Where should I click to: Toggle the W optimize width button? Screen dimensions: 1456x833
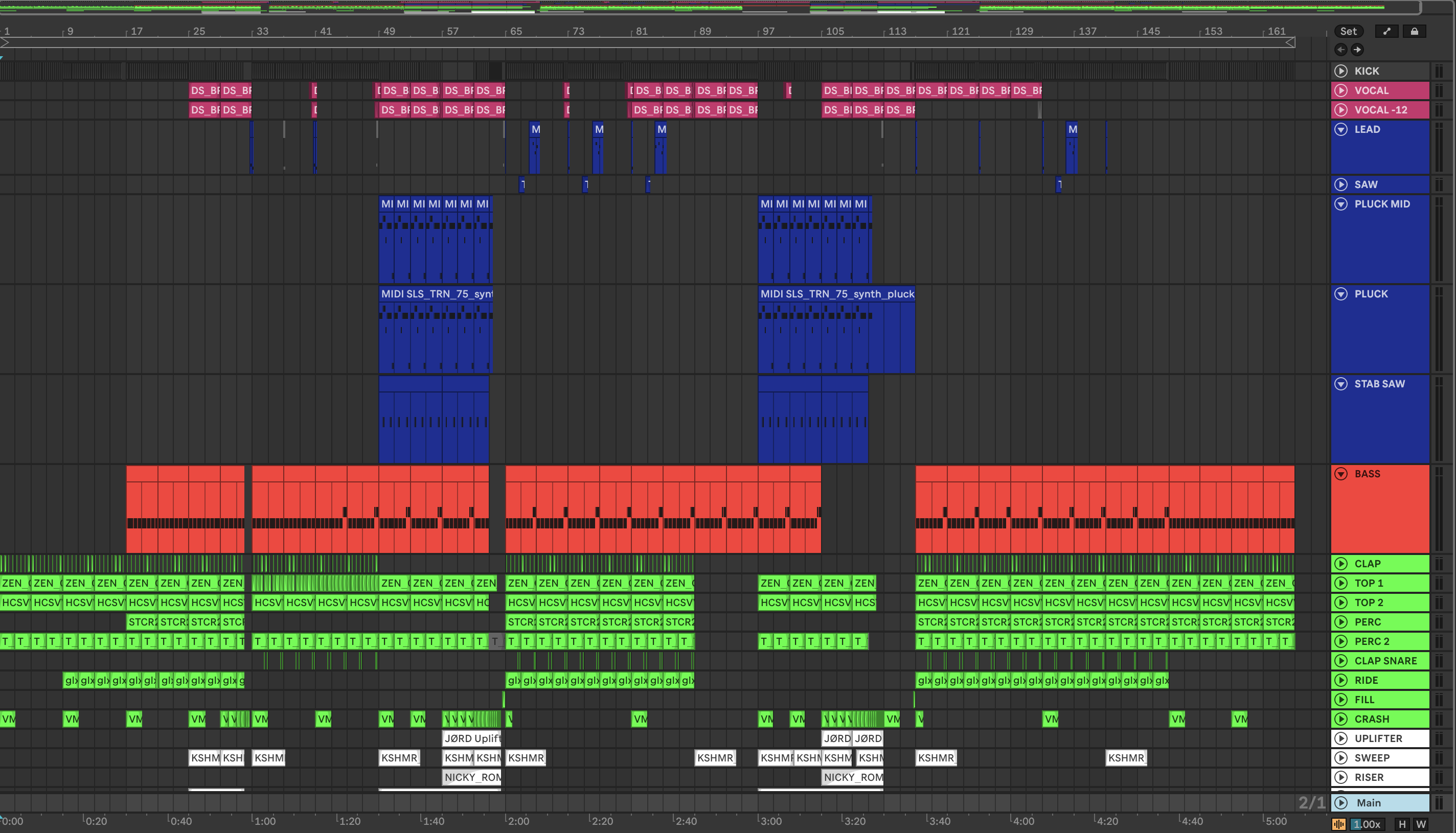coord(1421,824)
